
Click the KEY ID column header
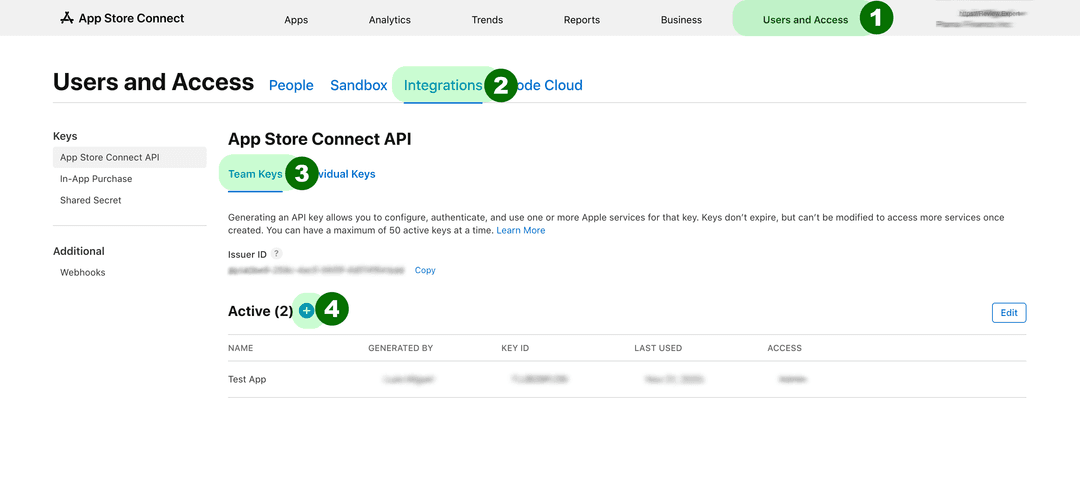point(515,348)
